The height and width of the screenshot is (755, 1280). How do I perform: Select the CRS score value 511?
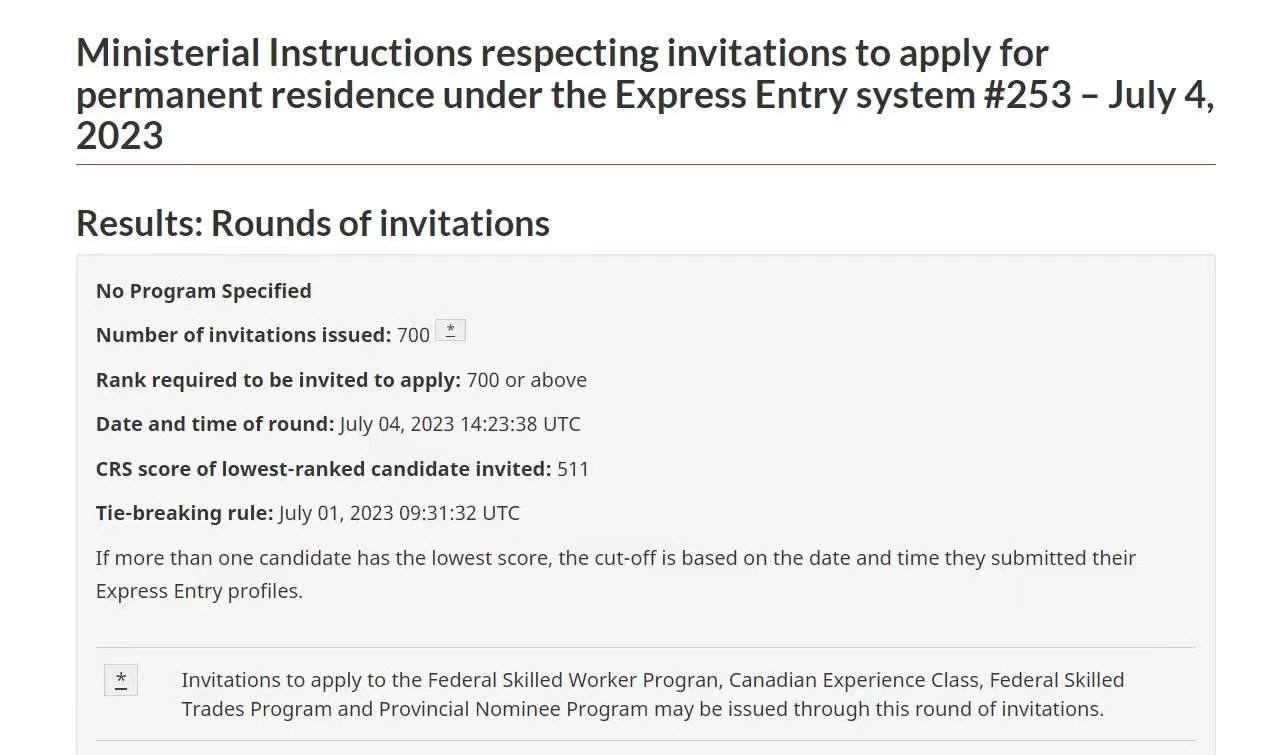(573, 469)
